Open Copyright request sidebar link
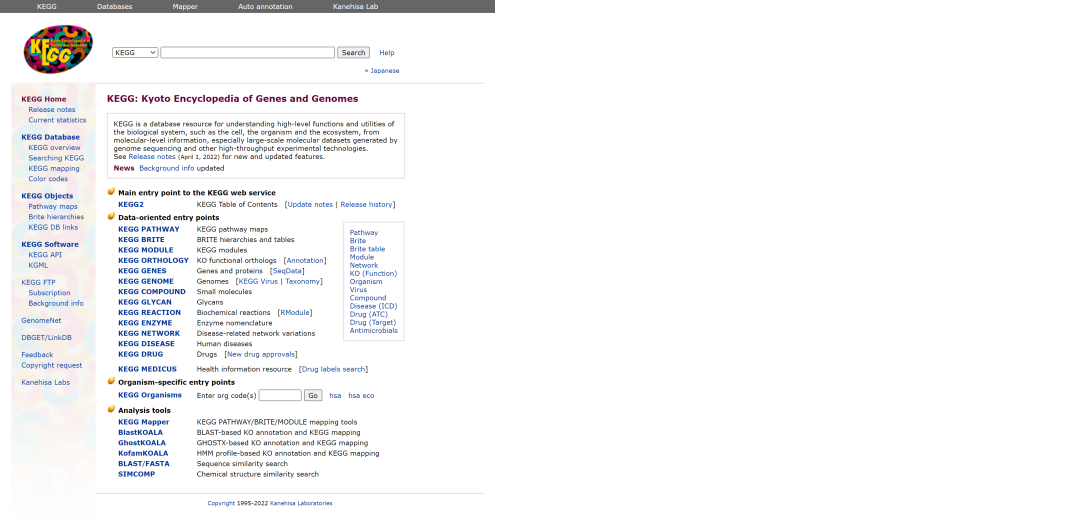Screen dimensions: 1080x520 tap(51, 365)
